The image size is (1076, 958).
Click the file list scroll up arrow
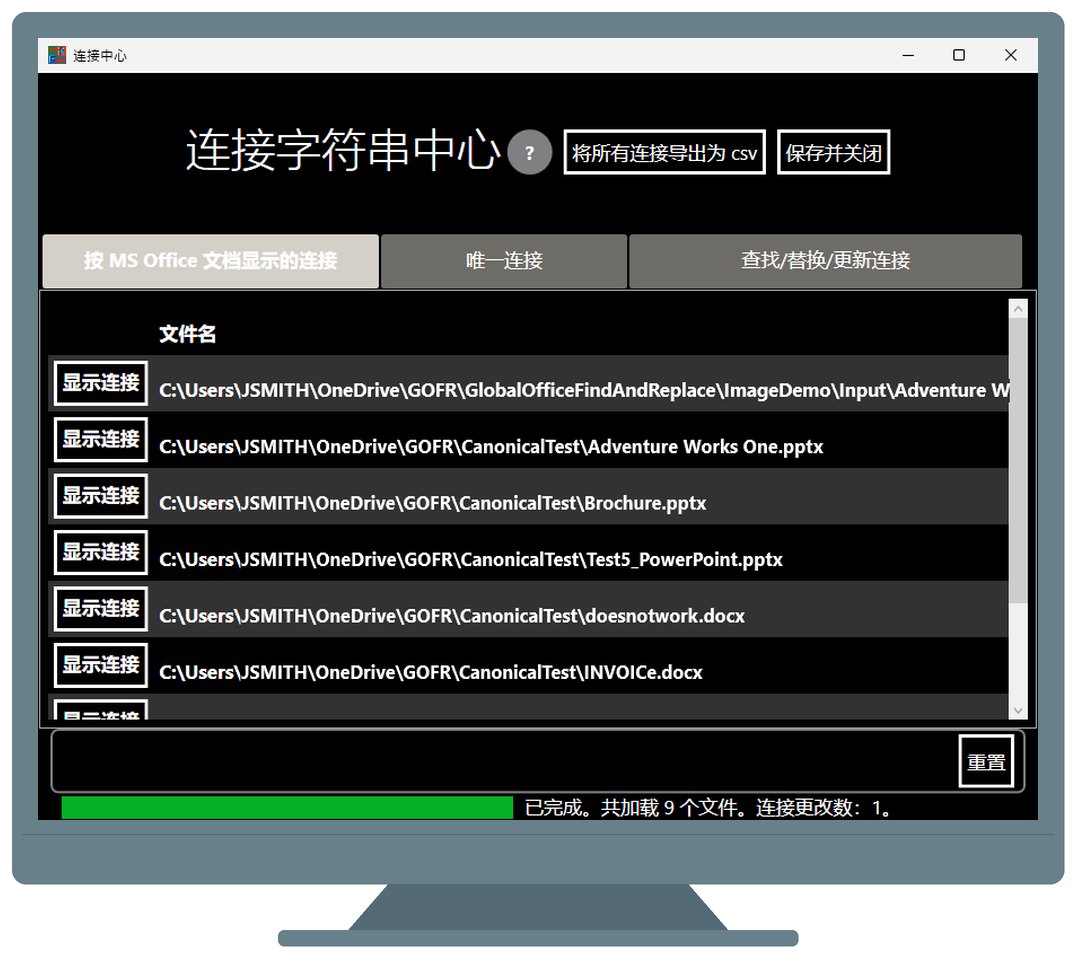tap(1018, 309)
